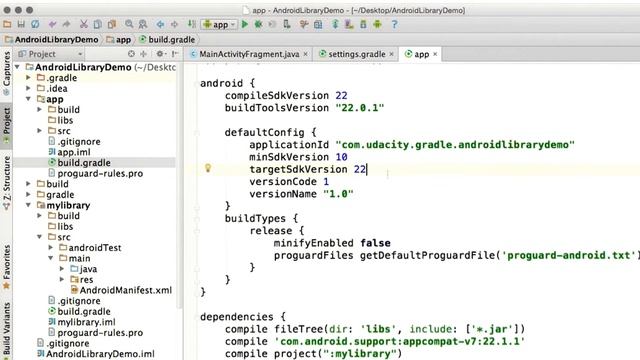Click the Cut scissors icon

pyautogui.click(x=84, y=24)
